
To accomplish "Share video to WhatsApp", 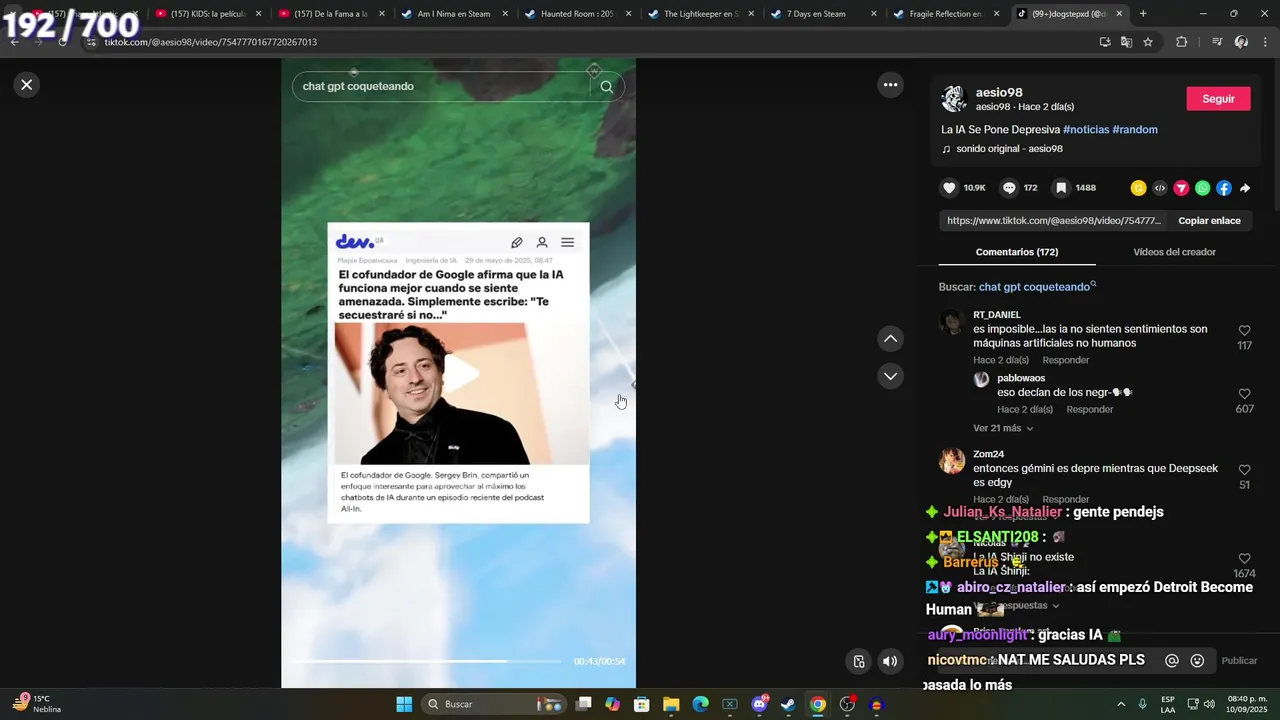I will 1202,188.
